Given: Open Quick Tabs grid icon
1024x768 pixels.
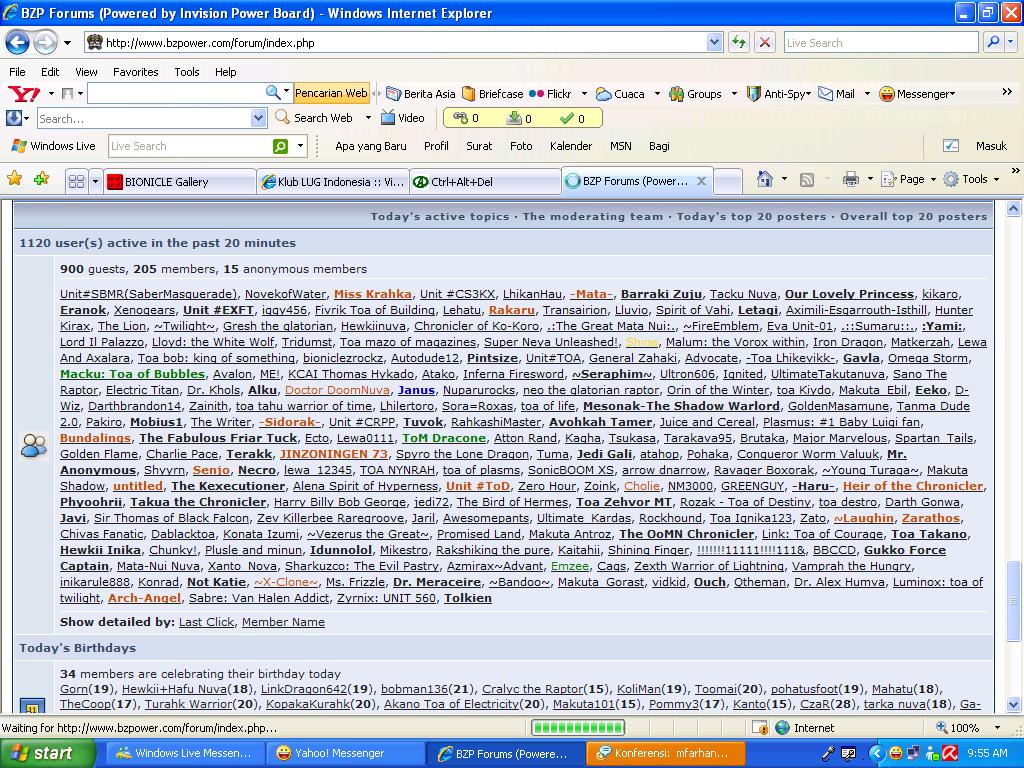Looking at the screenshot, I should point(76,182).
